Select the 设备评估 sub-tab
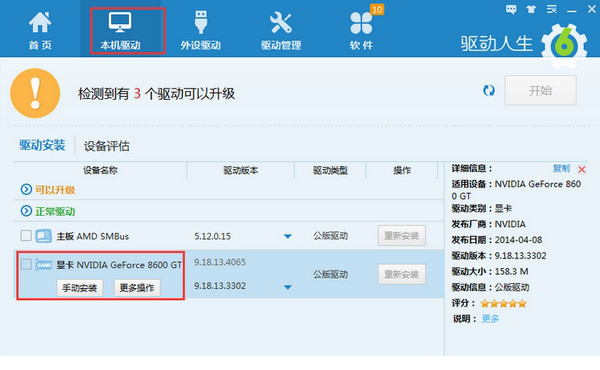600x370 pixels. pyautogui.click(x=106, y=146)
